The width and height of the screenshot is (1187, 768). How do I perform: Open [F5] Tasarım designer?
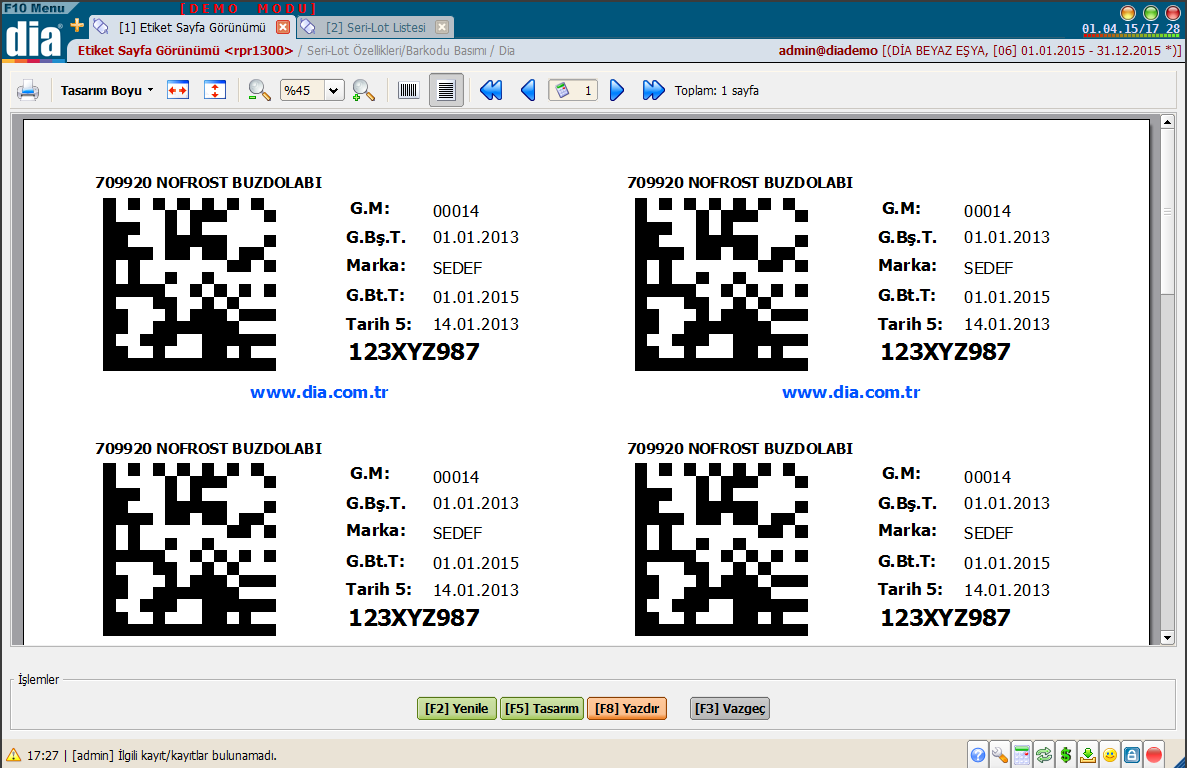[x=542, y=709]
